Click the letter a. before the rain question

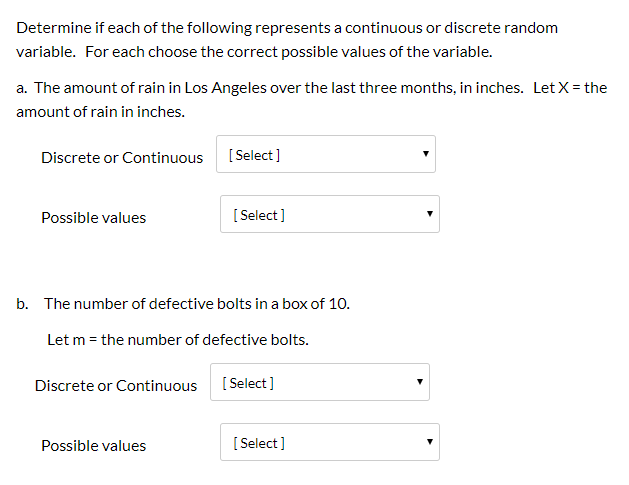click(22, 88)
